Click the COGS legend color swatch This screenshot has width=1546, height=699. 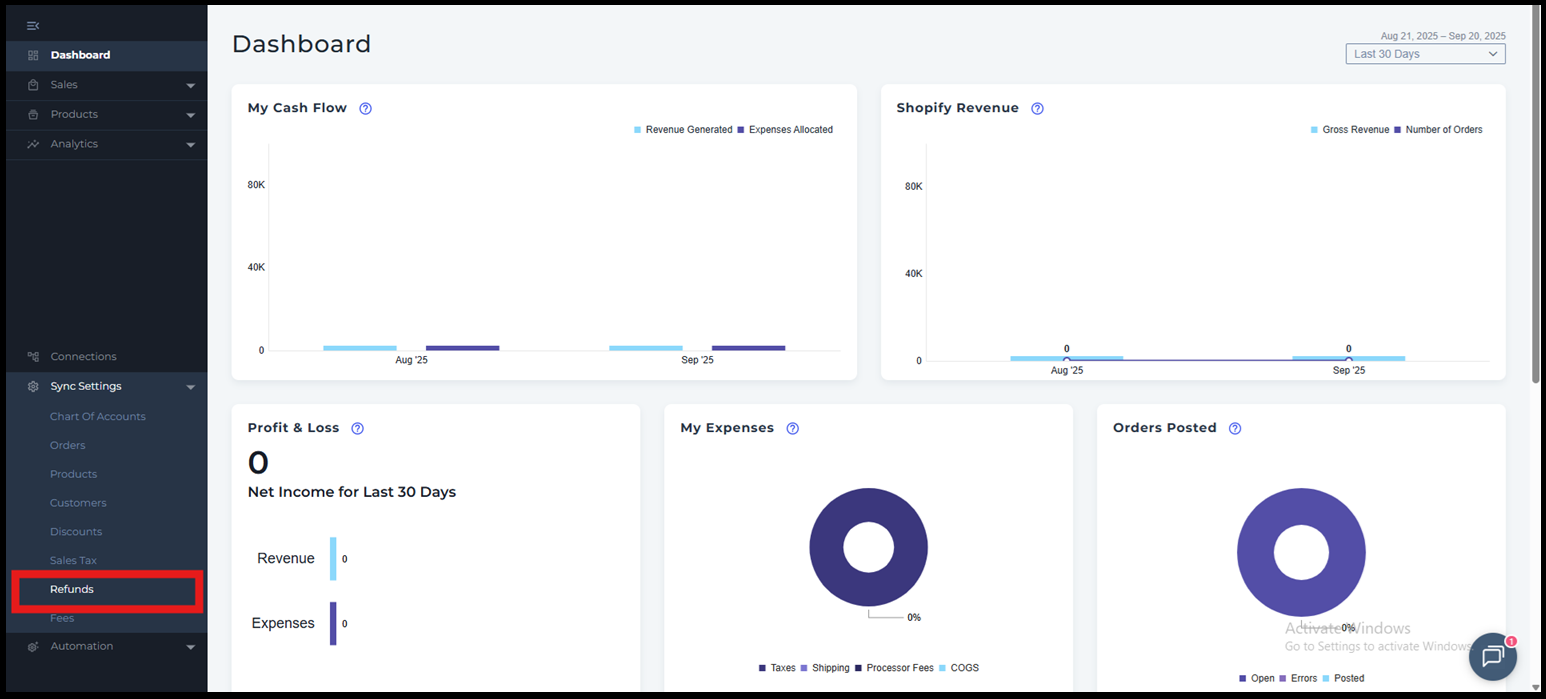coord(942,668)
